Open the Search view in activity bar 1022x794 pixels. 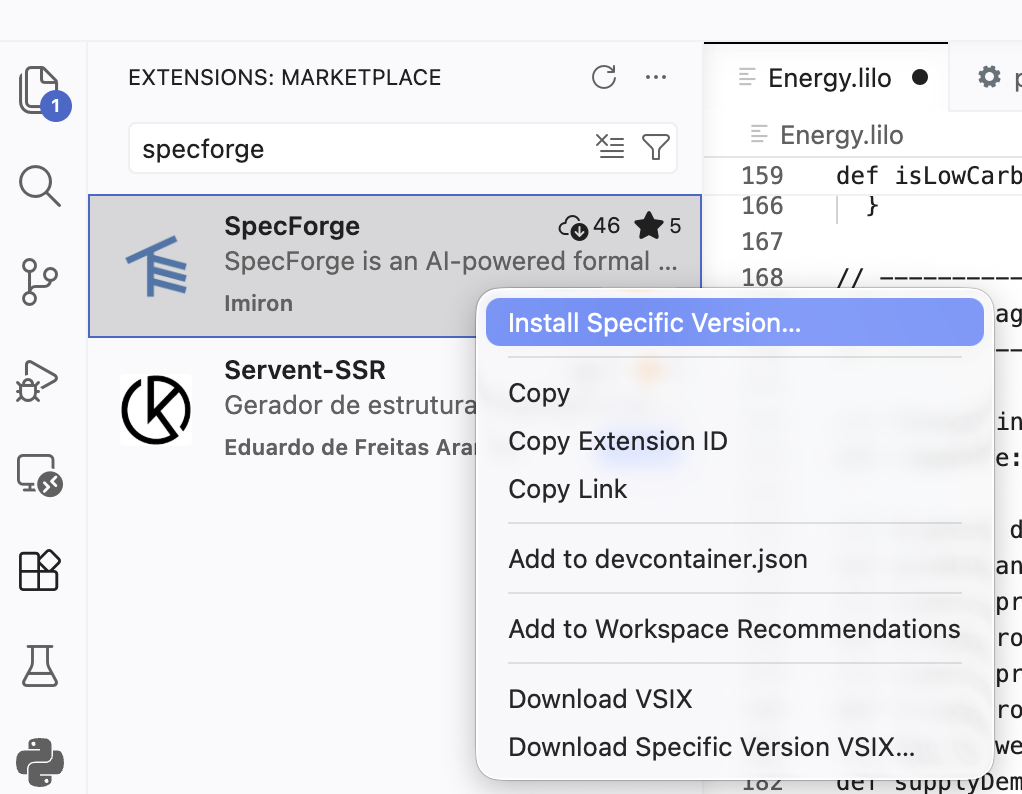[40, 186]
